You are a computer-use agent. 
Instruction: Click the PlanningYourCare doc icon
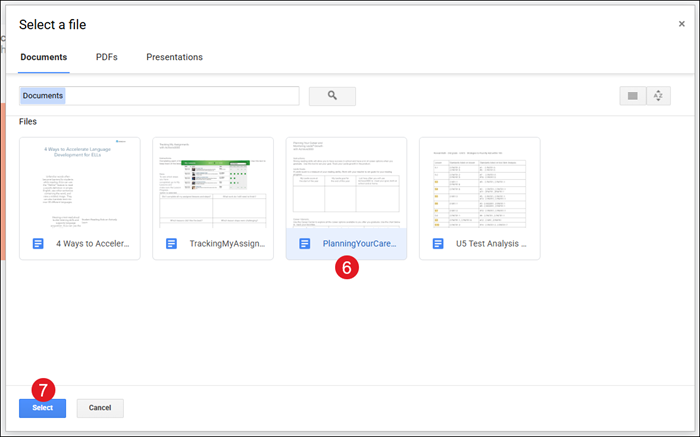(305, 243)
